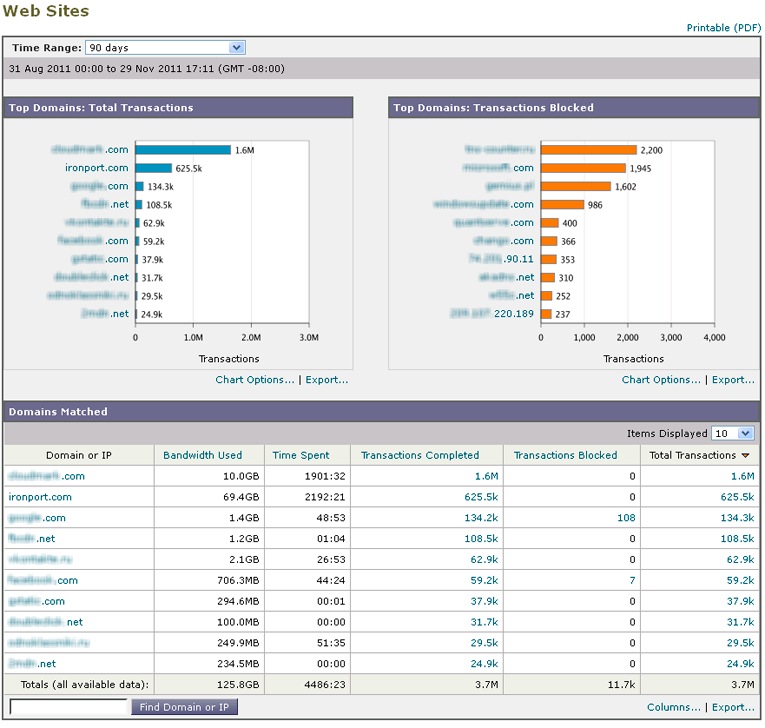Open the Printable (PDF) link

pos(724,28)
